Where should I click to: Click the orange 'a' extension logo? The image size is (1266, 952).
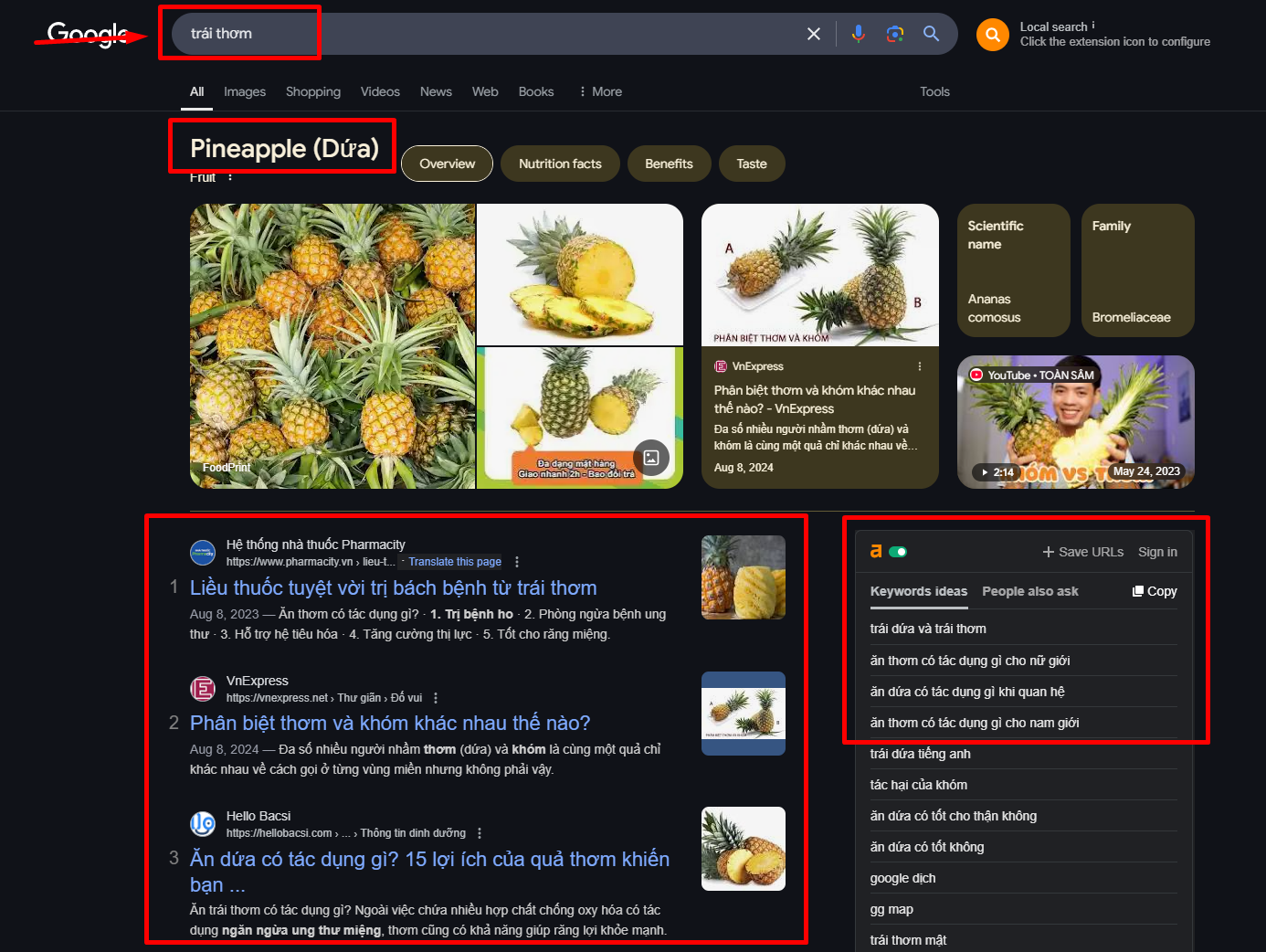click(876, 551)
